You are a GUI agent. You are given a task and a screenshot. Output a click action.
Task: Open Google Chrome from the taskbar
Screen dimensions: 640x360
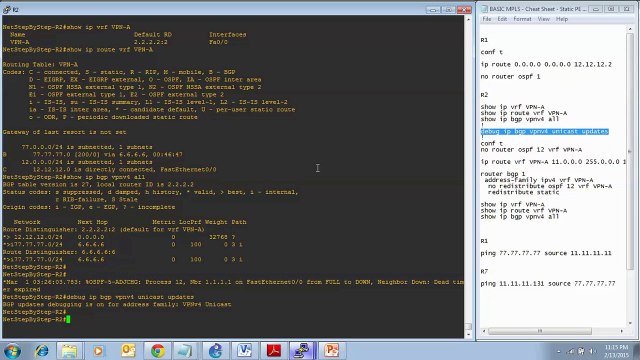[x=158, y=351]
